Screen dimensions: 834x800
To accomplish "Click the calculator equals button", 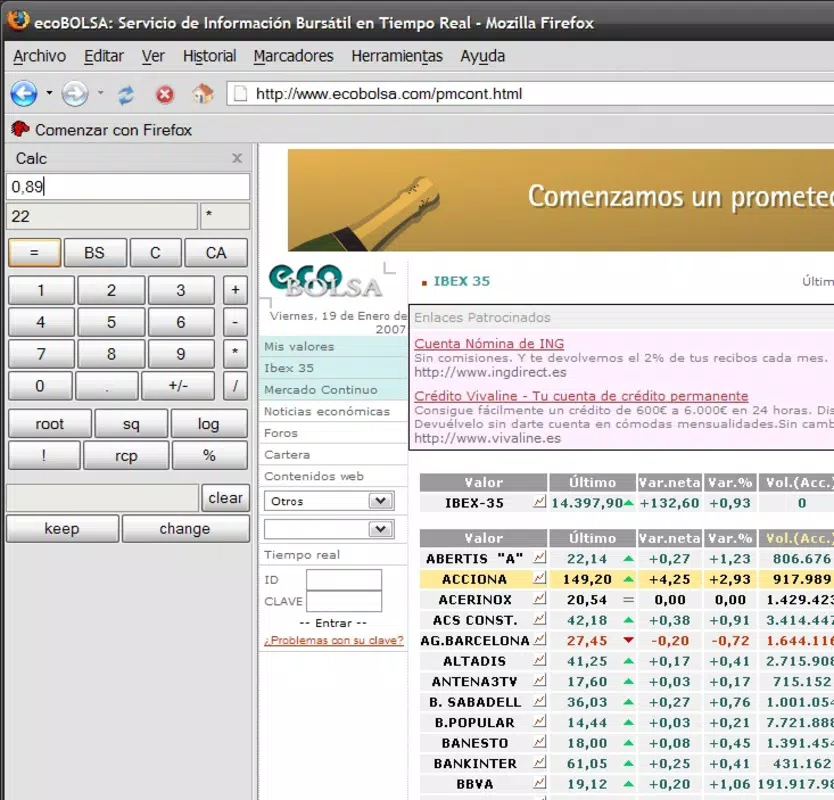I will pyautogui.click(x=35, y=253).
